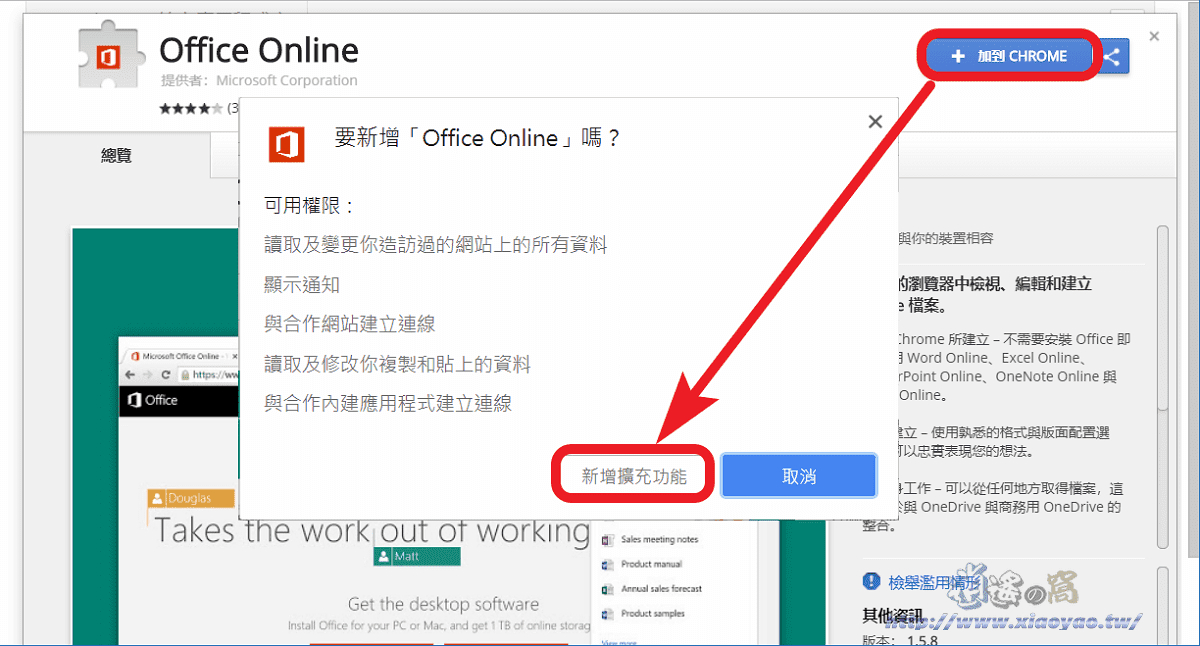Click the Microsoft Corporation provider text
The height and width of the screenshot is (646, 1200).
[287, 80]
